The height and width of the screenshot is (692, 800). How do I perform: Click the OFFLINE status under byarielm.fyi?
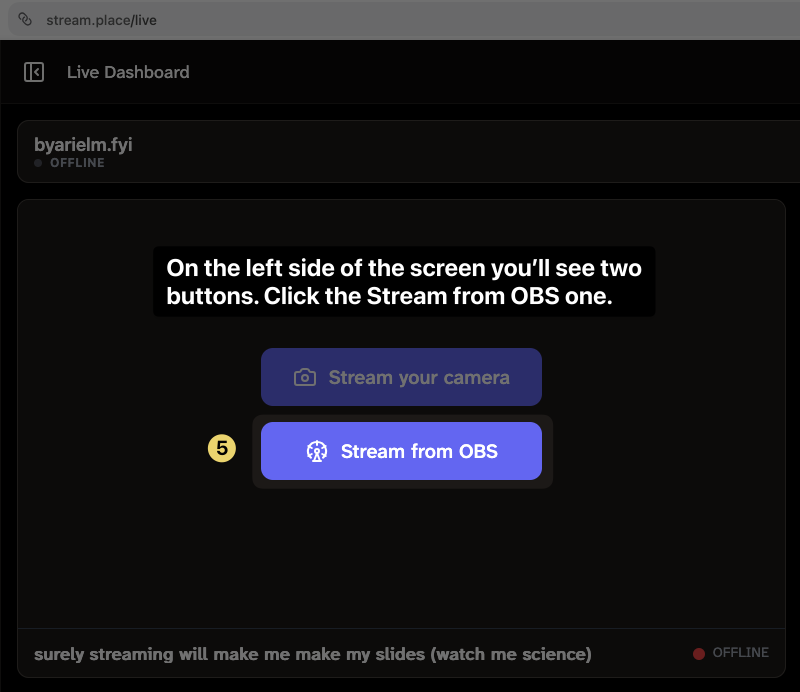coord(69,163)
